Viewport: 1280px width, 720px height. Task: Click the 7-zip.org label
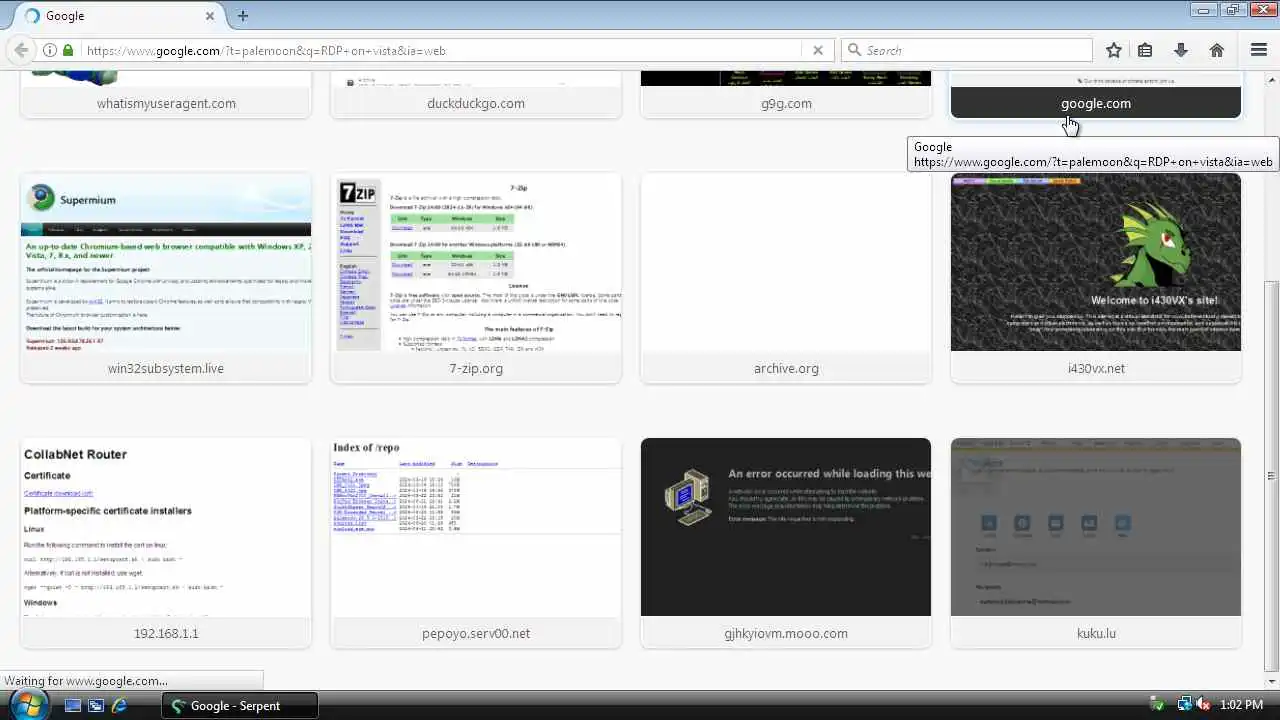pos(476,368)
